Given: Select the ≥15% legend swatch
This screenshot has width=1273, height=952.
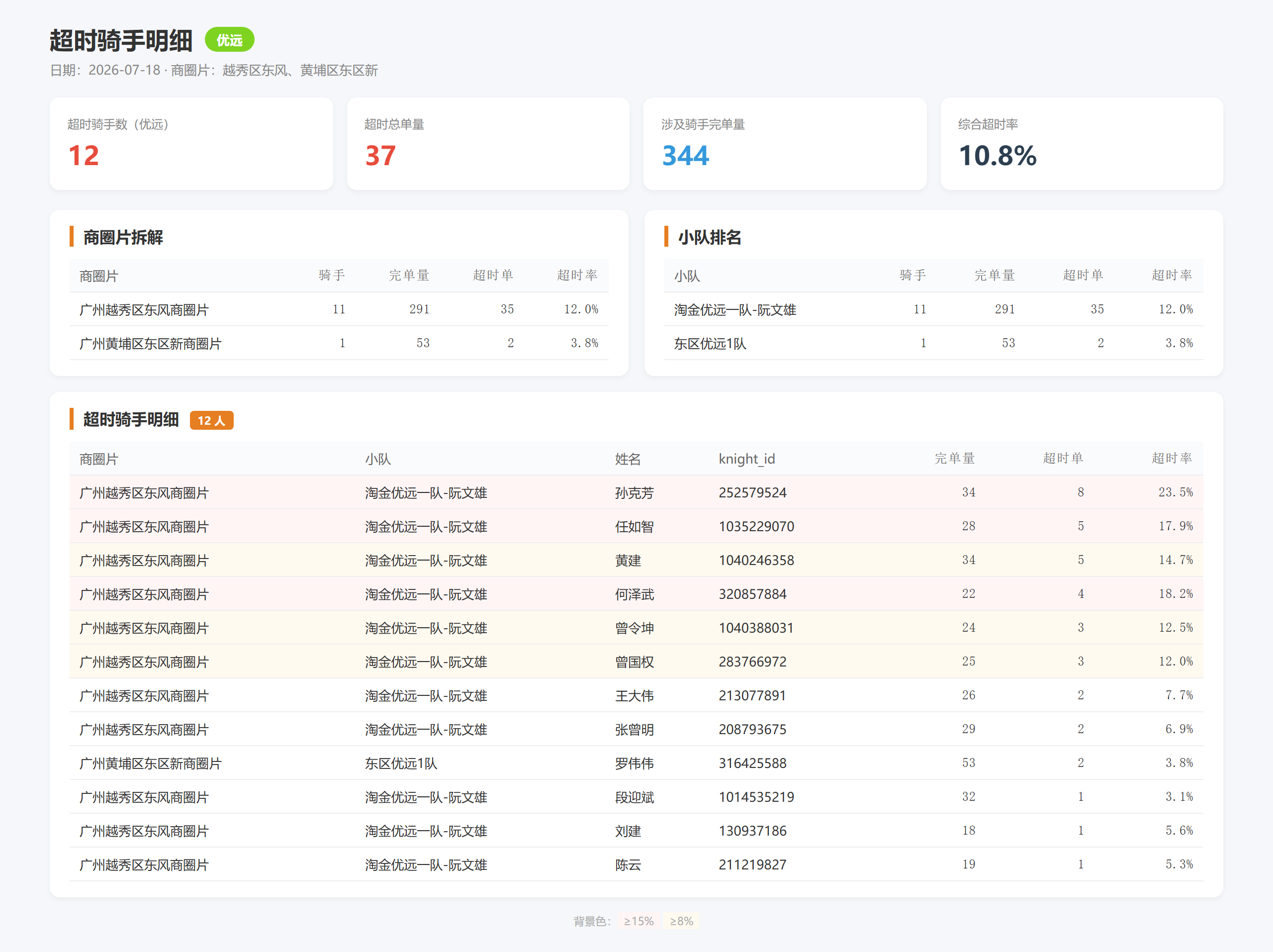Looking at the screenshot, I should click(639, 921).
